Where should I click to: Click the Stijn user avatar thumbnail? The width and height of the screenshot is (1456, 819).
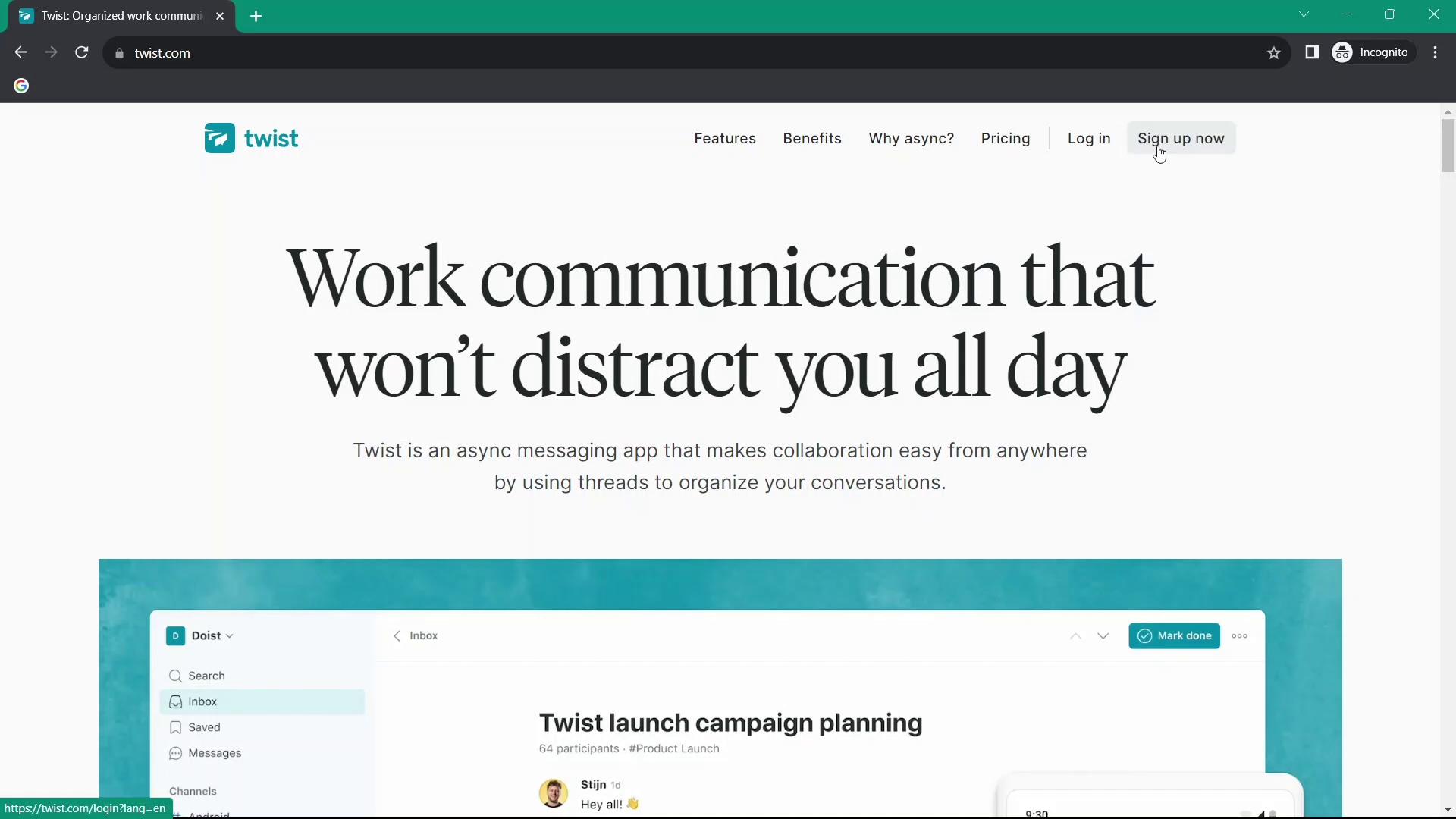554,793
